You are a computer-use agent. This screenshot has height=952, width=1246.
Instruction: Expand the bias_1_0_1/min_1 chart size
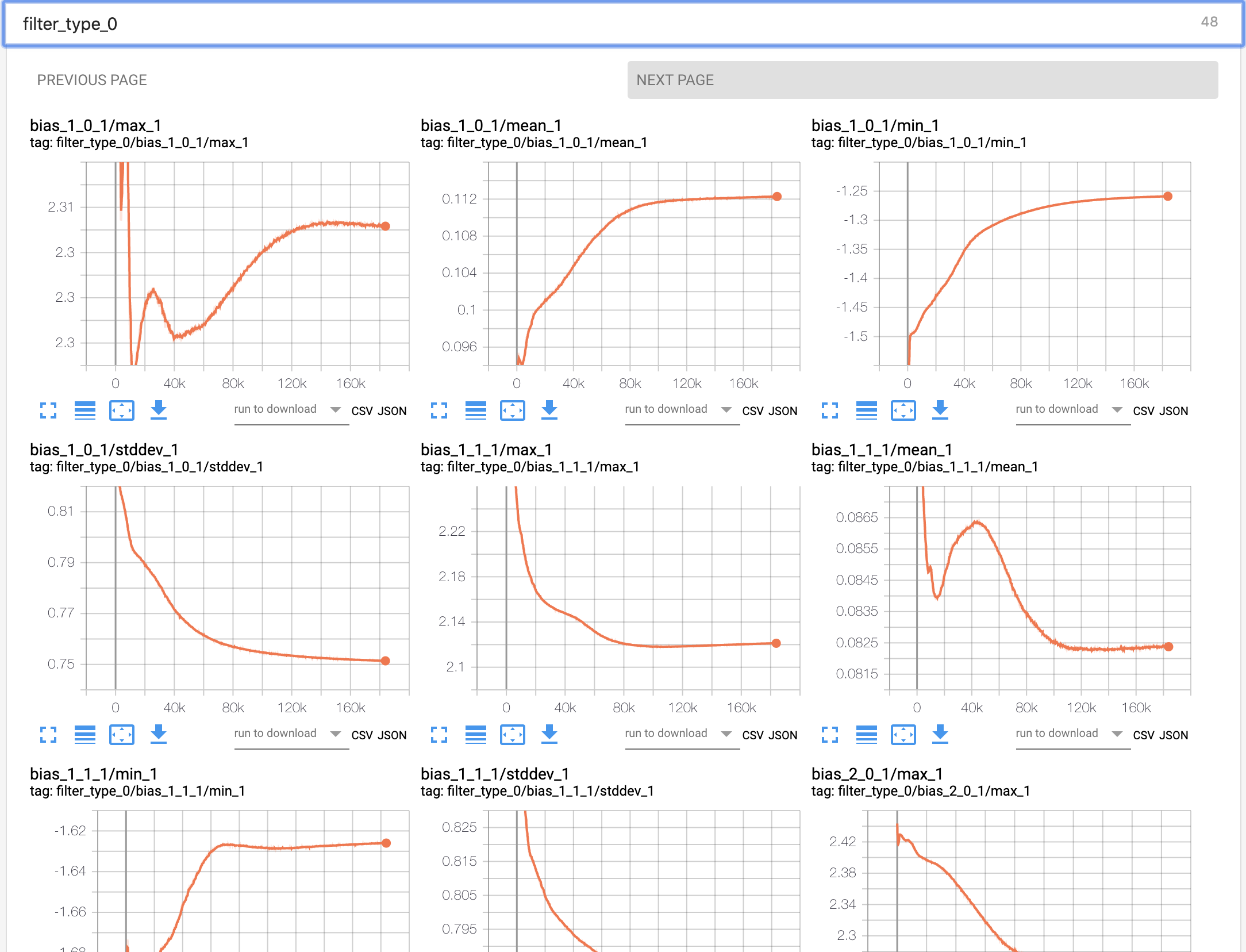click(830, 410)
